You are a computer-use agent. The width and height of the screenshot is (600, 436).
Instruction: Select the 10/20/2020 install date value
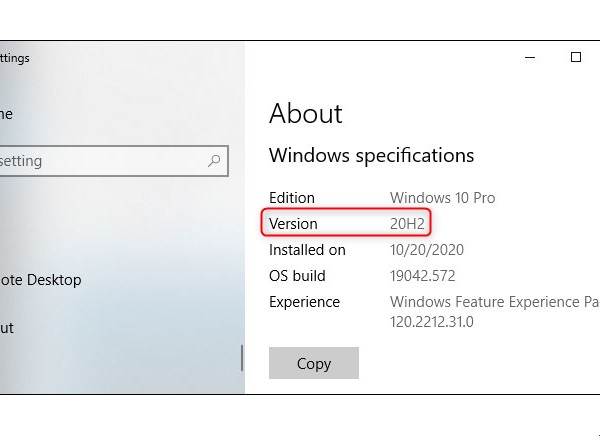pos(427,250)
